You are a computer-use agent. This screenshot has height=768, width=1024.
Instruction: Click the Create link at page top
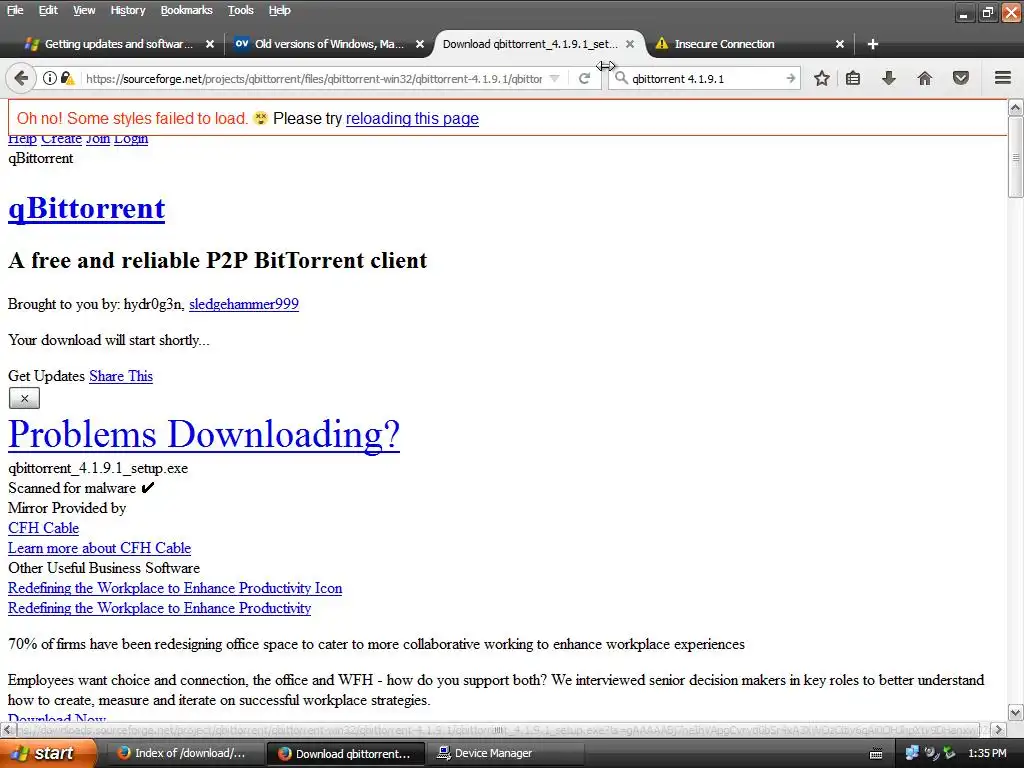point(61,139)
